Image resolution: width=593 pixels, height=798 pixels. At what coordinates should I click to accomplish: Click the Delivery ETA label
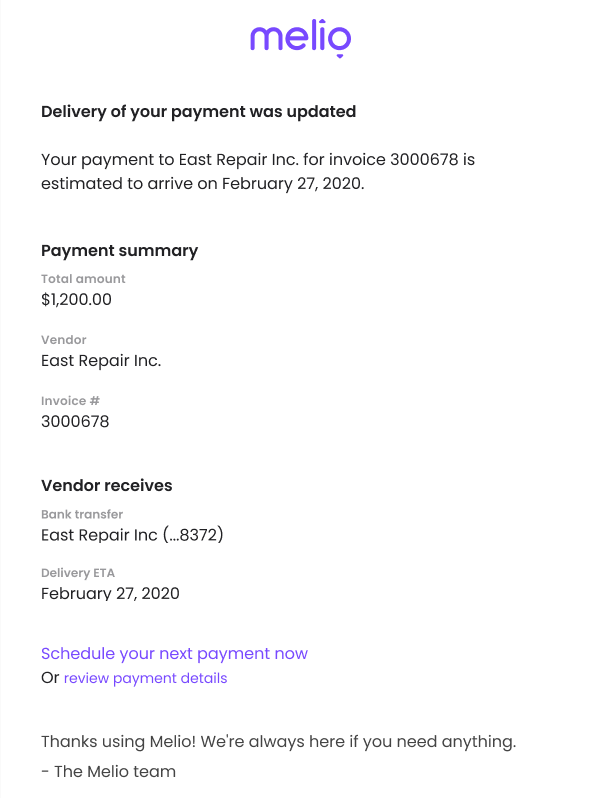pyautogui.click(x=78, y=573)
